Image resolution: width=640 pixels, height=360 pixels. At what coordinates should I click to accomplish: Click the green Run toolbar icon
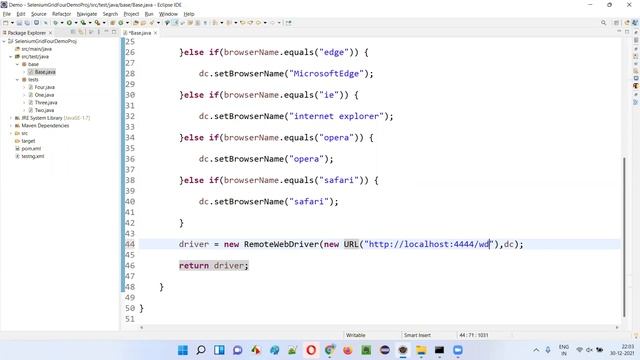tap(69, 23)
